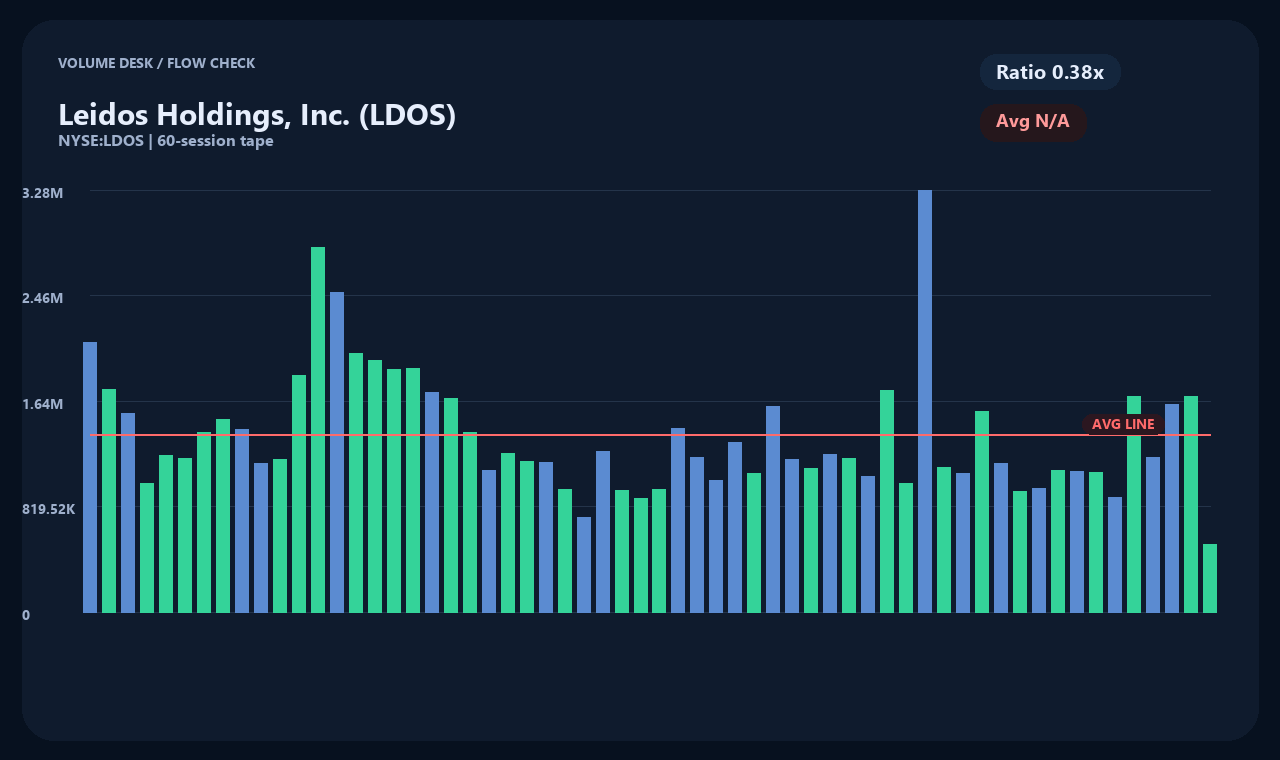
Task: Click the Avg N/A badge
Action: point(1033,122)
